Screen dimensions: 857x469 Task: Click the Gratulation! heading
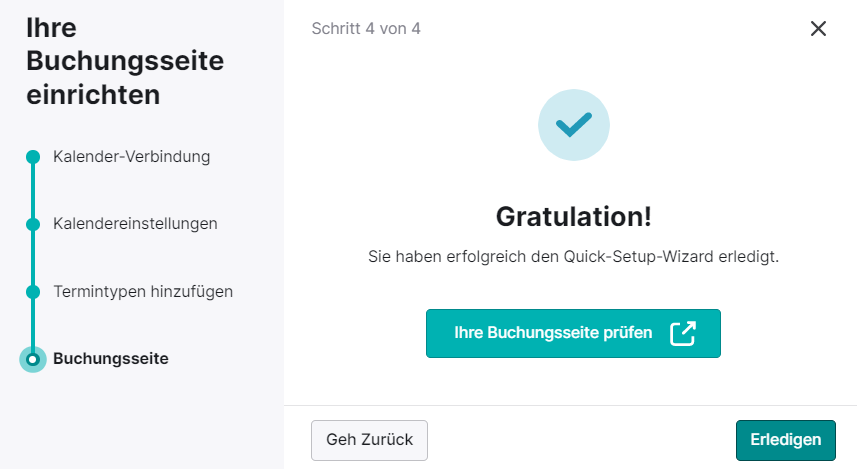(573, 216)
